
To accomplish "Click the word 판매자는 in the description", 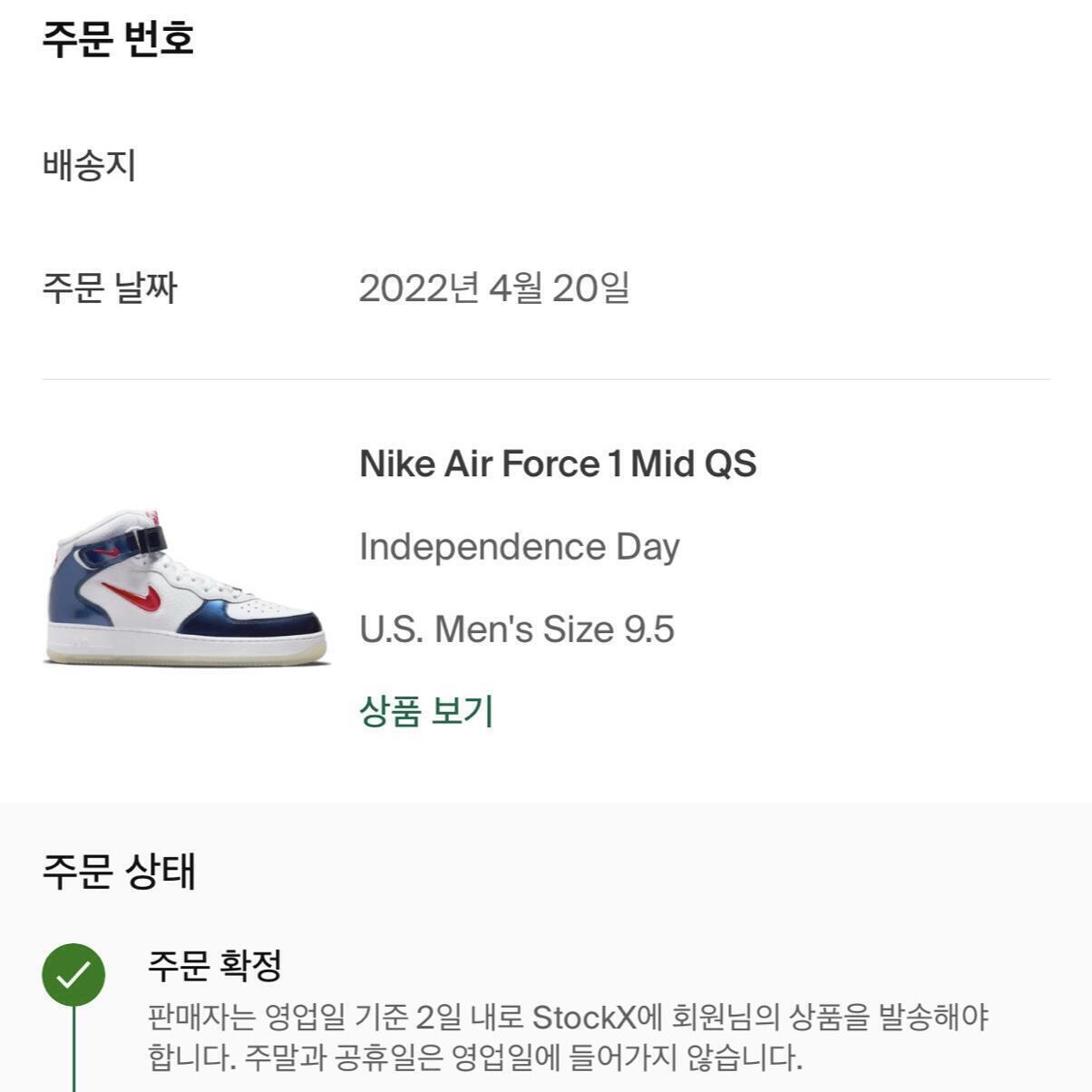I will (201, 1018).
